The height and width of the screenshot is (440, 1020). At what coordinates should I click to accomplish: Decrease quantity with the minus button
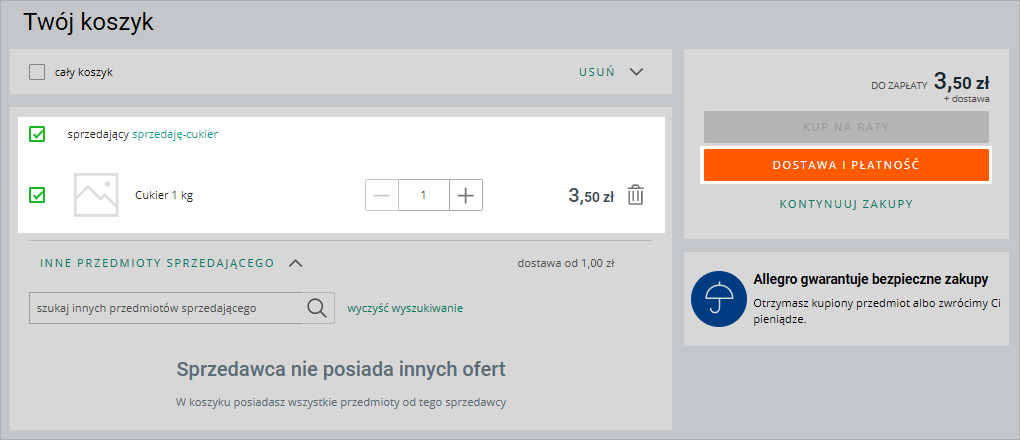pos(381,196)
